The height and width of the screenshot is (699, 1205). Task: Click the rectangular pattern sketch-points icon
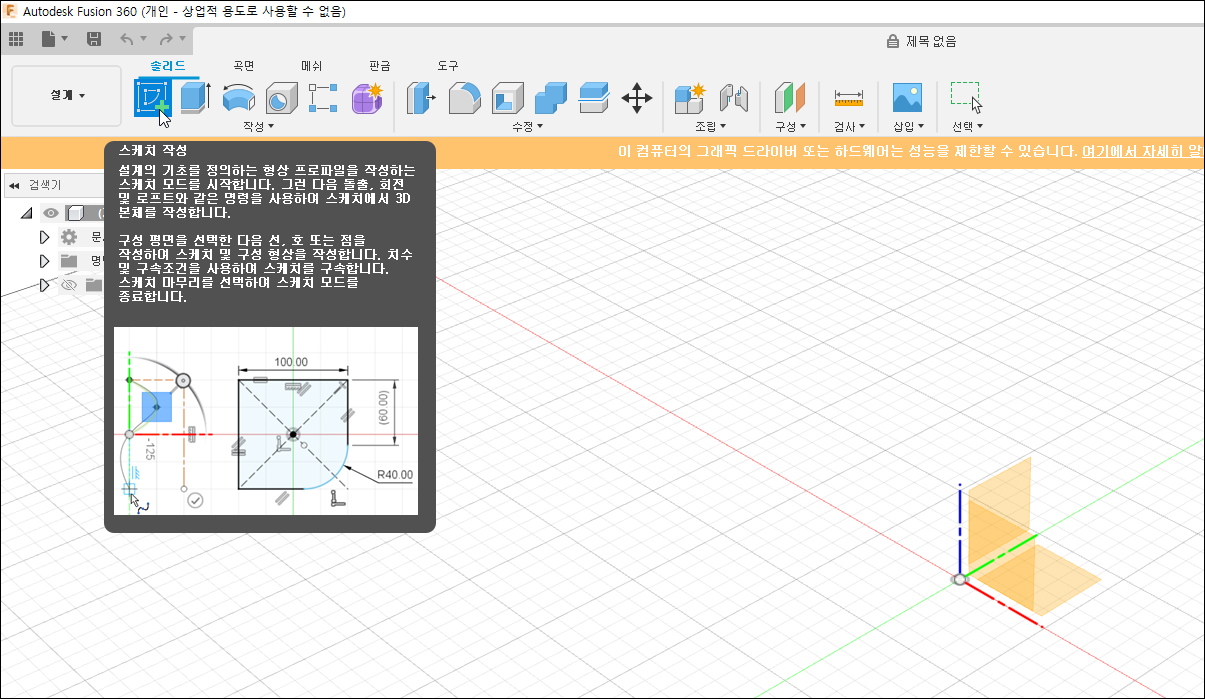click(x=324, y=98)
